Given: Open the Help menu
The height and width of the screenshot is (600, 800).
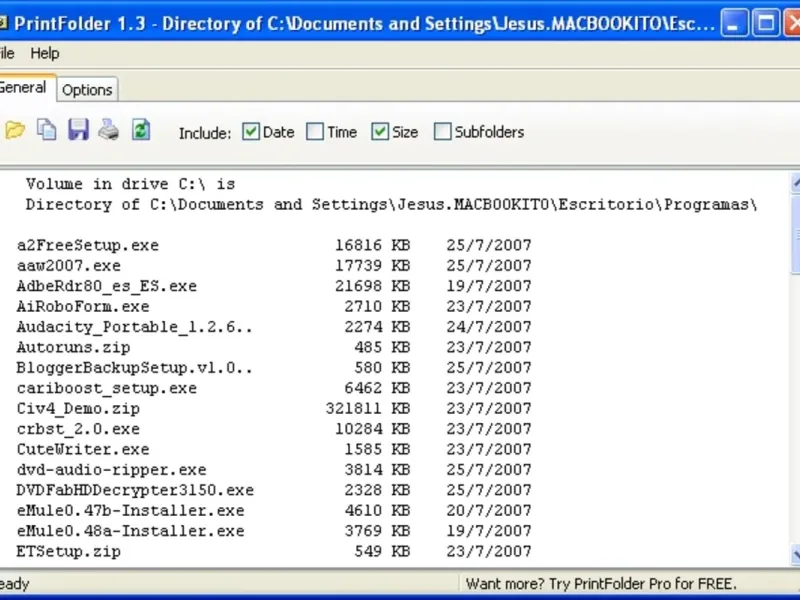Looking at the screenshot, I should pyautogui.click(x=44, y=53).
